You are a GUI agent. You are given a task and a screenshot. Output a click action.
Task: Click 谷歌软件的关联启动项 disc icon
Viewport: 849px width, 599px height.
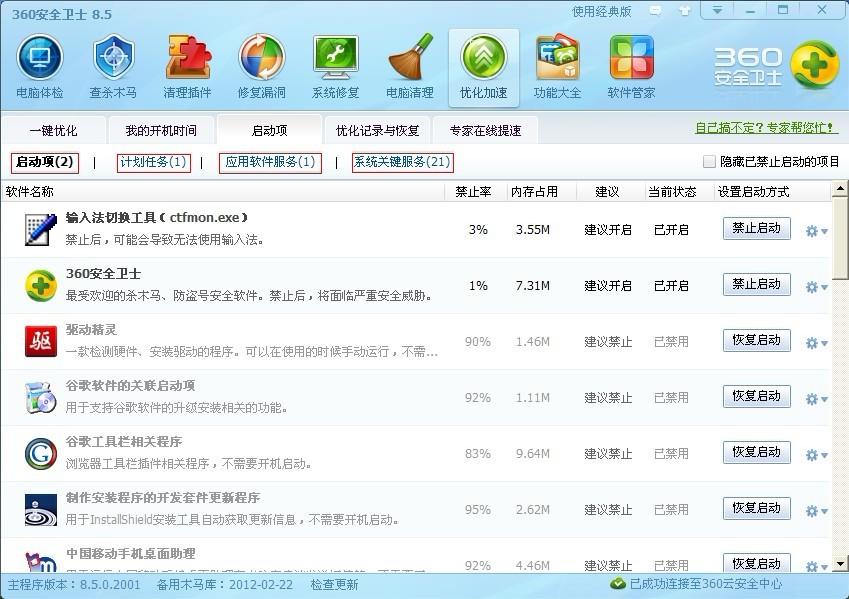click(41, 398)
